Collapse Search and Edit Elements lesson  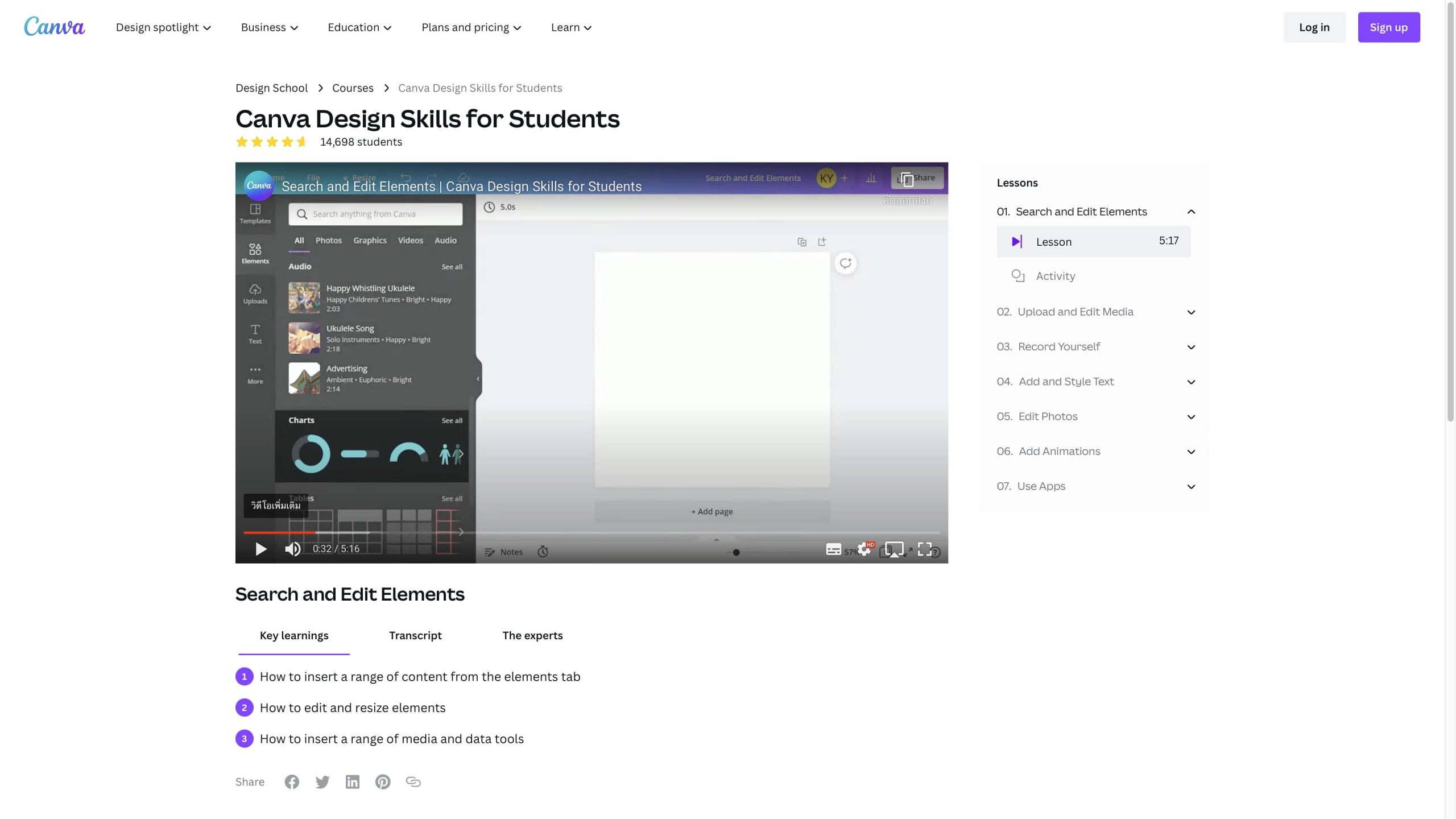coord(1191,212)
